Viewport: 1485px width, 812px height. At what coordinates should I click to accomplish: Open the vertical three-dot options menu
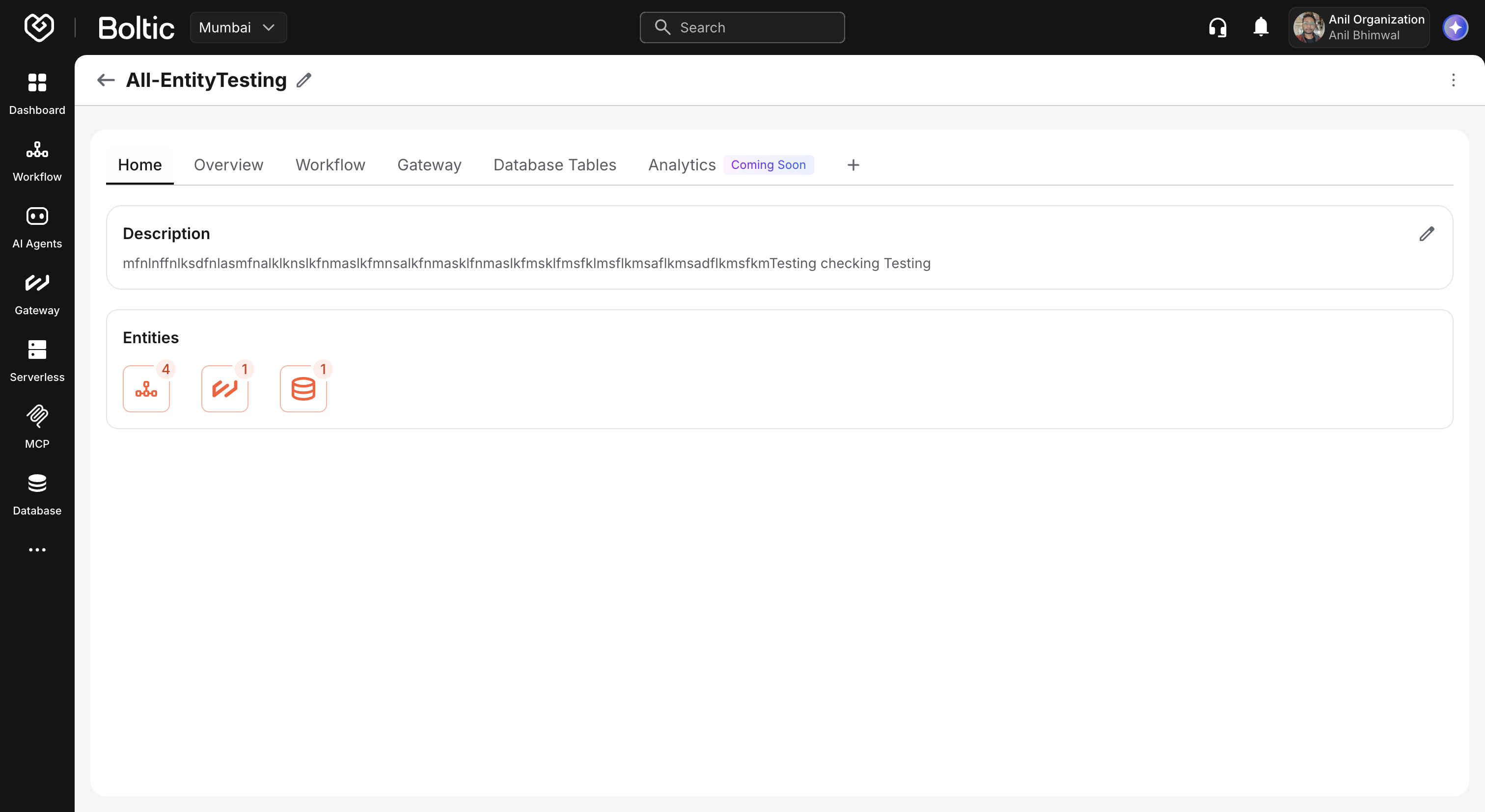tap(1453, 80)
